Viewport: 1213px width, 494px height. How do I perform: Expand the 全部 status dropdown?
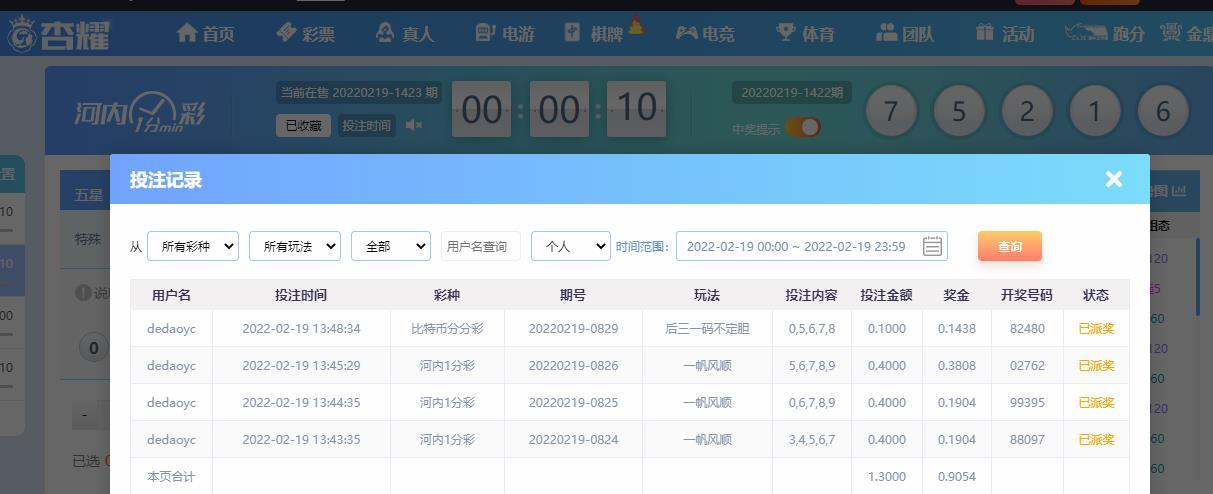(x=390, y=246)
